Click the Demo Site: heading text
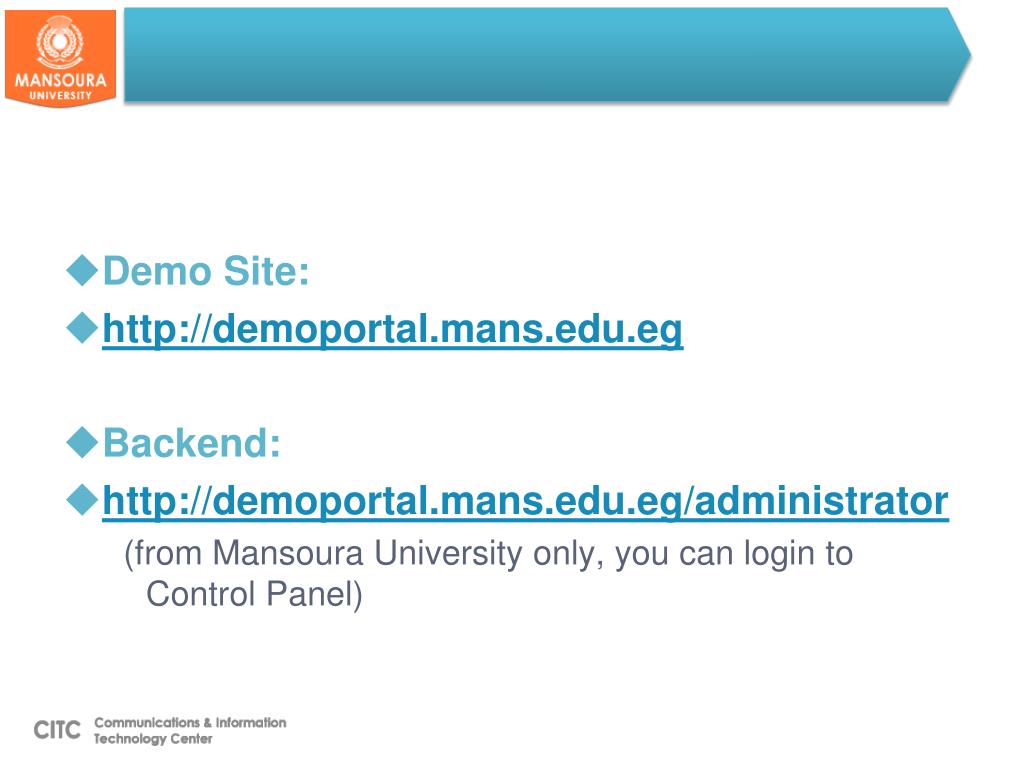Viewport: 1024px width, 768px height. [x=206, y=271]
